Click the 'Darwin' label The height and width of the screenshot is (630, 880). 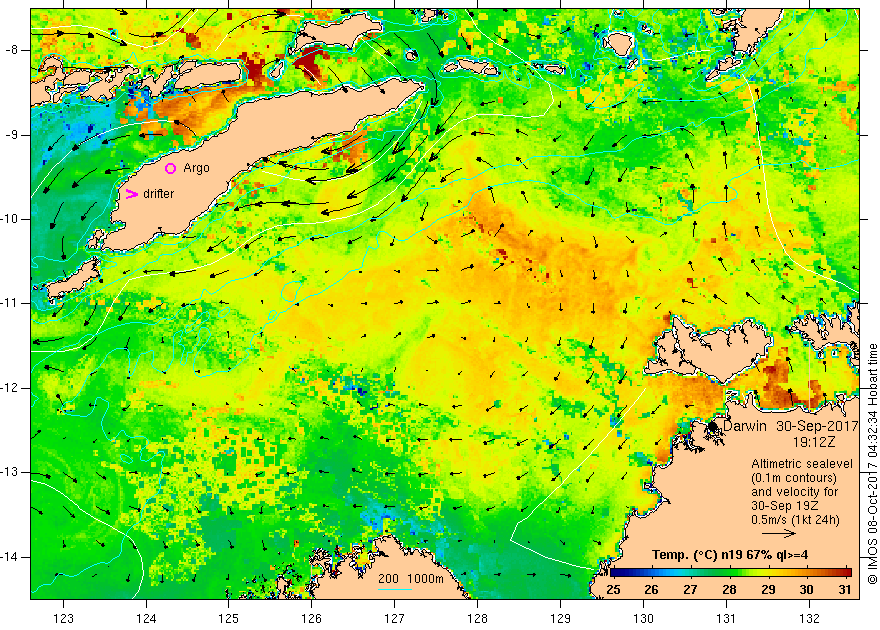point(745,426)
